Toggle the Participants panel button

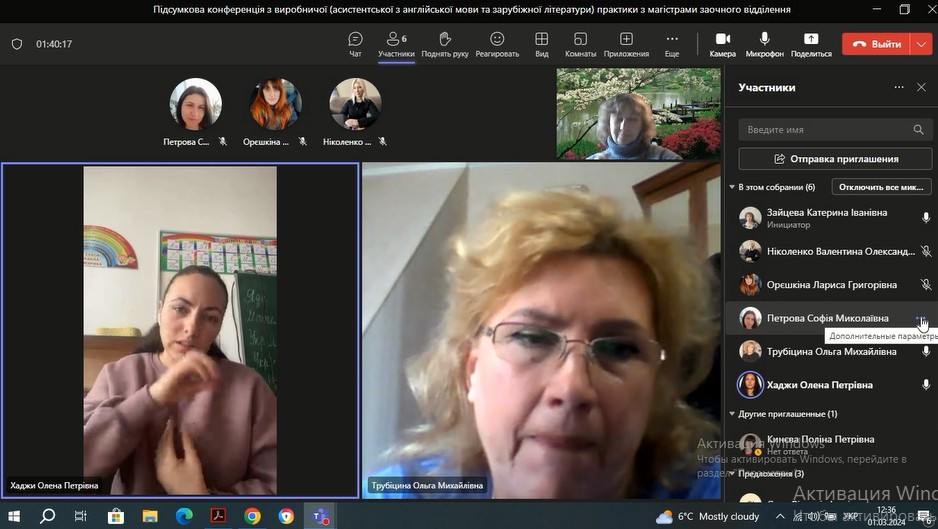click(x=396, y=44)
